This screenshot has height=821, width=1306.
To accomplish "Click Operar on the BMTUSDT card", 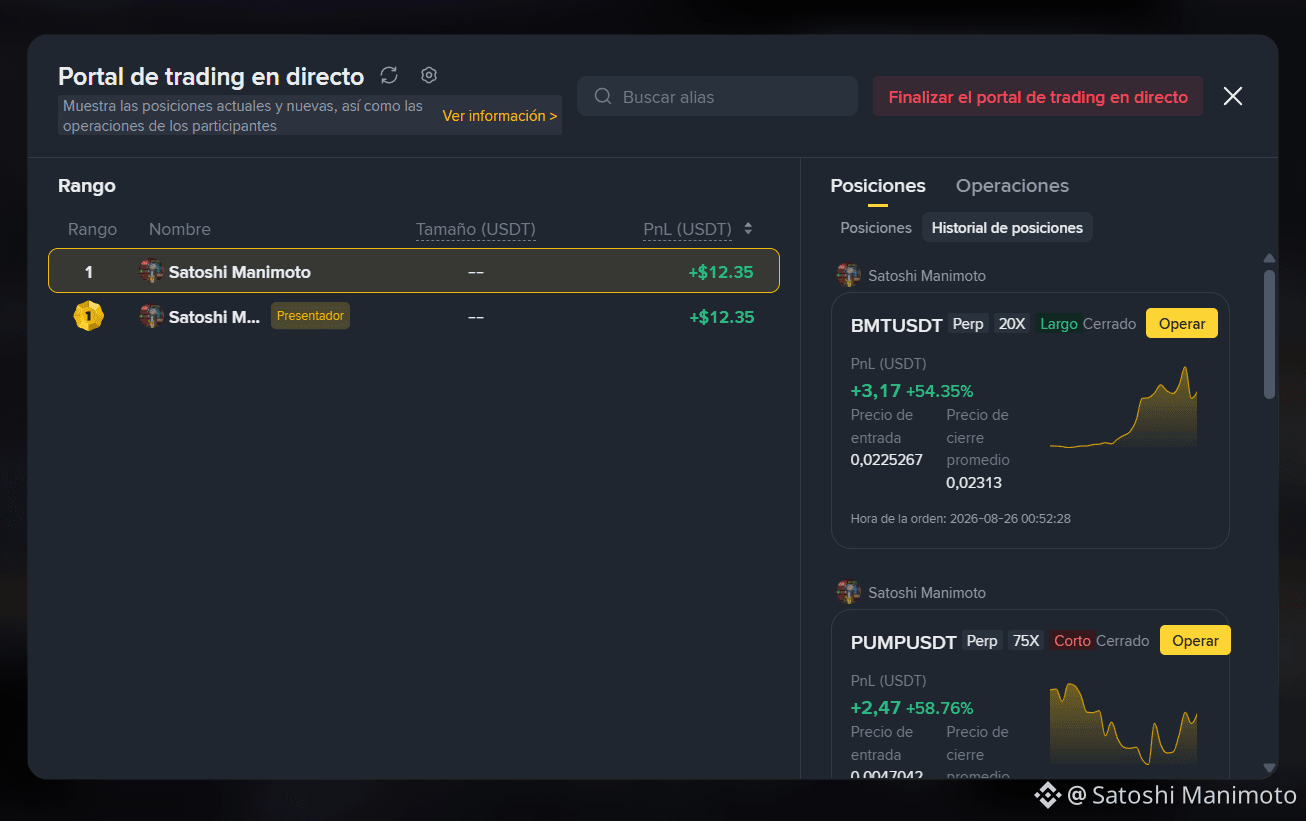I will coord(1182,324).
